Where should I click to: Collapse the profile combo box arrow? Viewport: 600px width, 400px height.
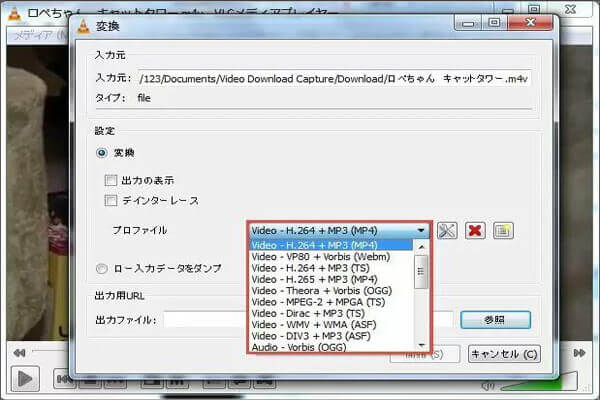pos(421,230)
